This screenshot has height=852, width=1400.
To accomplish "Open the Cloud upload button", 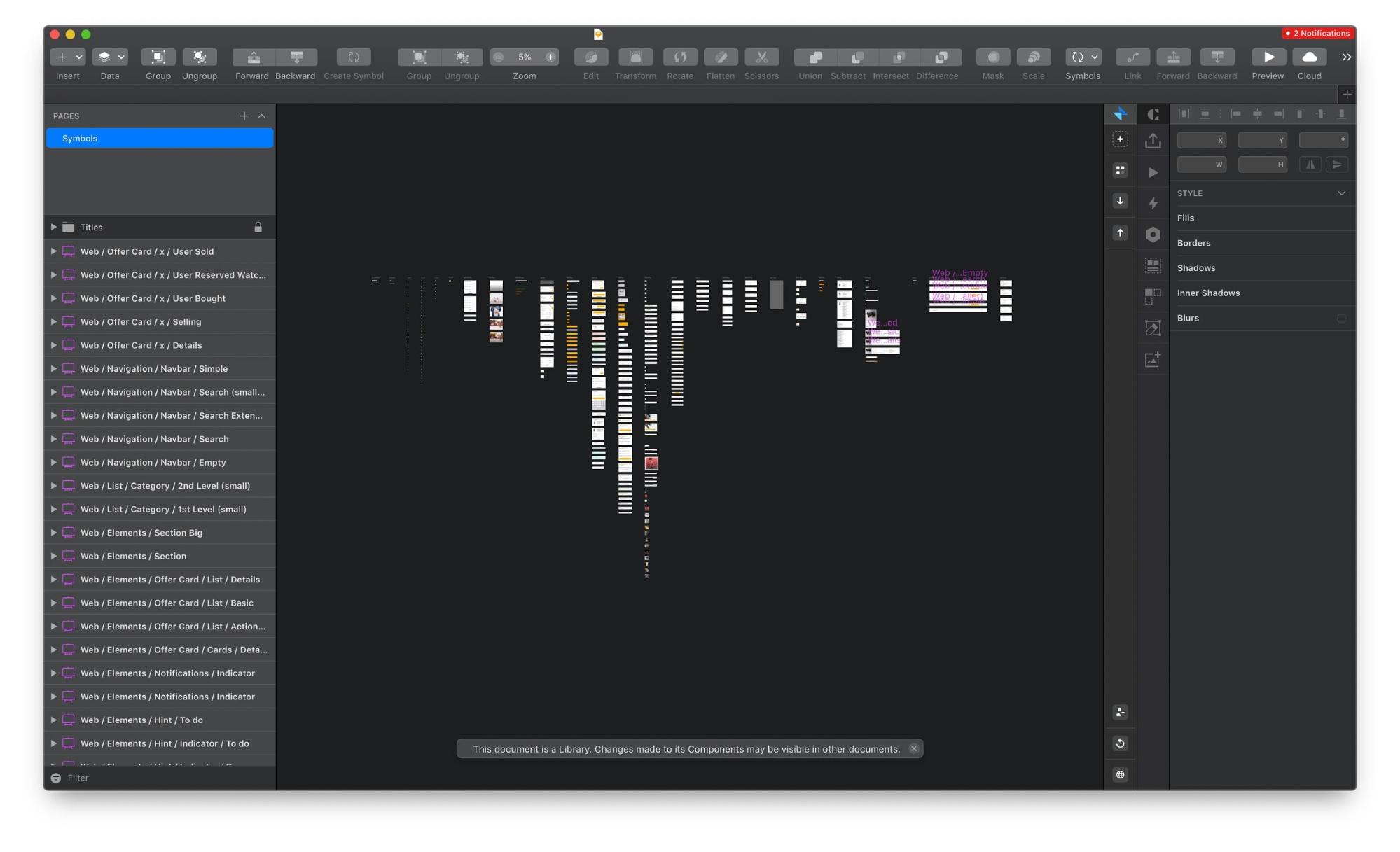I will click(1308, 57).
